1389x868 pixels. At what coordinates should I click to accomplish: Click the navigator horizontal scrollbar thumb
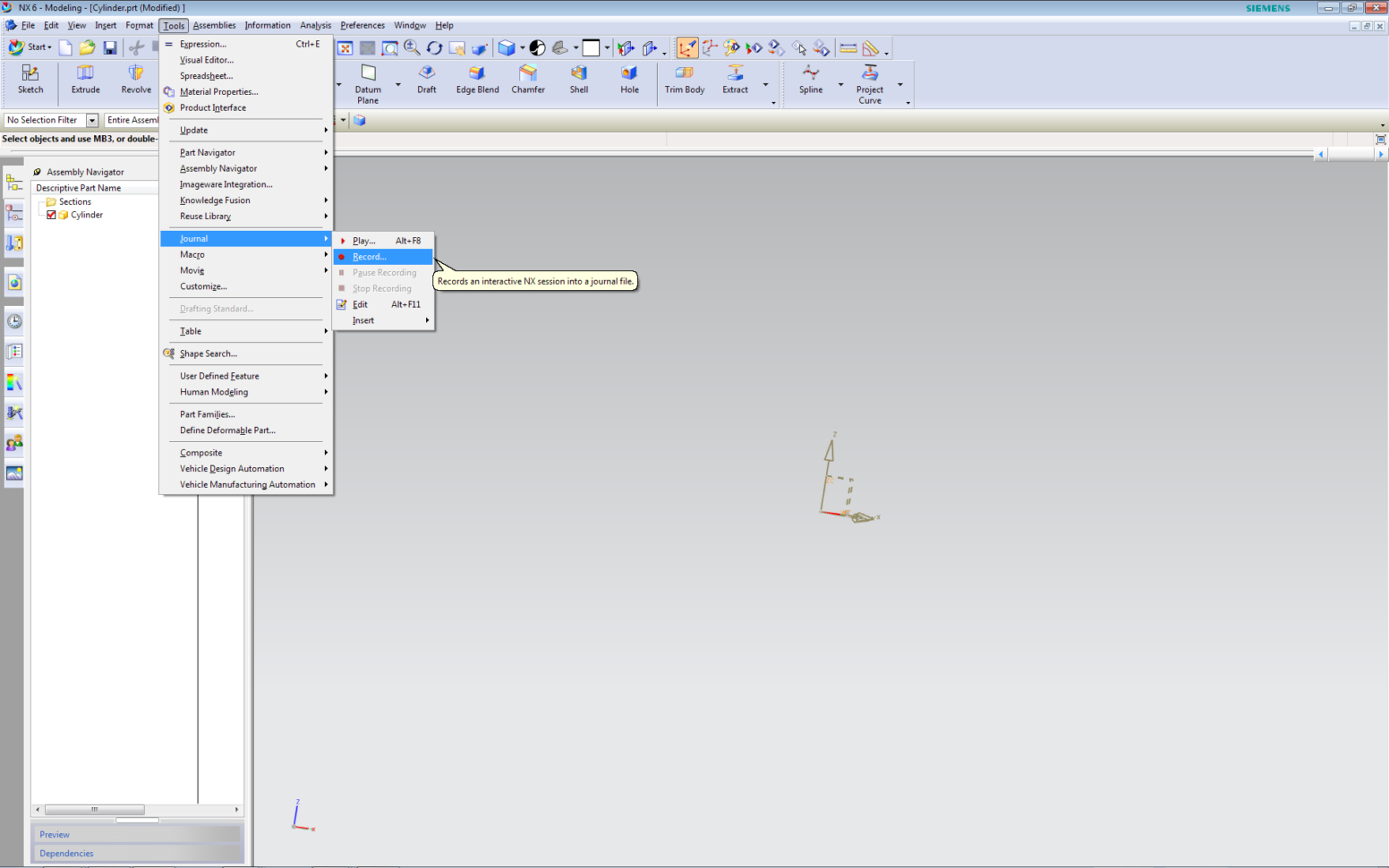94,810
